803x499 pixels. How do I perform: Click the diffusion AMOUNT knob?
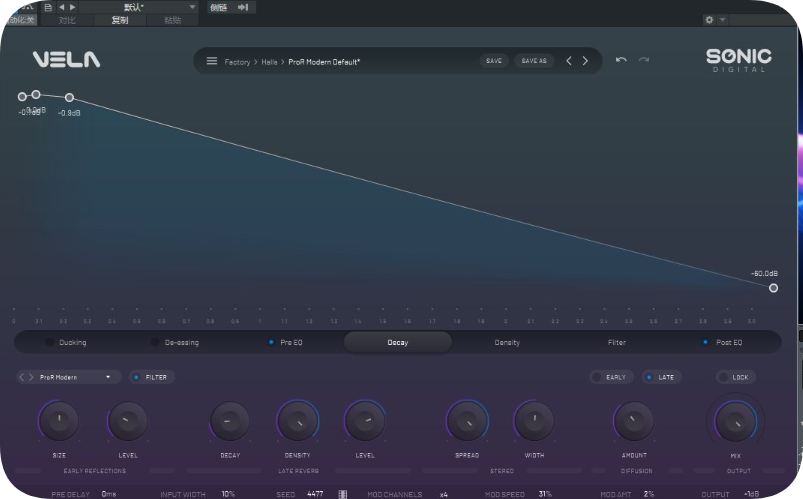click(x=634, y=421)
